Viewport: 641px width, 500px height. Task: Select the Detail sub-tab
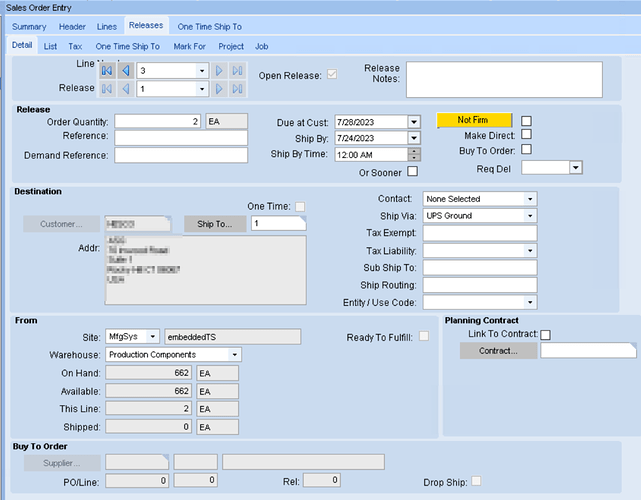(x=22, y=45)
